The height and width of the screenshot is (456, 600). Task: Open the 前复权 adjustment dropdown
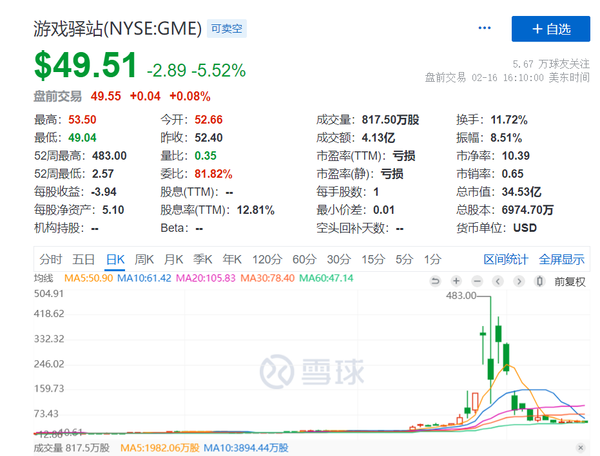(570, 282)
